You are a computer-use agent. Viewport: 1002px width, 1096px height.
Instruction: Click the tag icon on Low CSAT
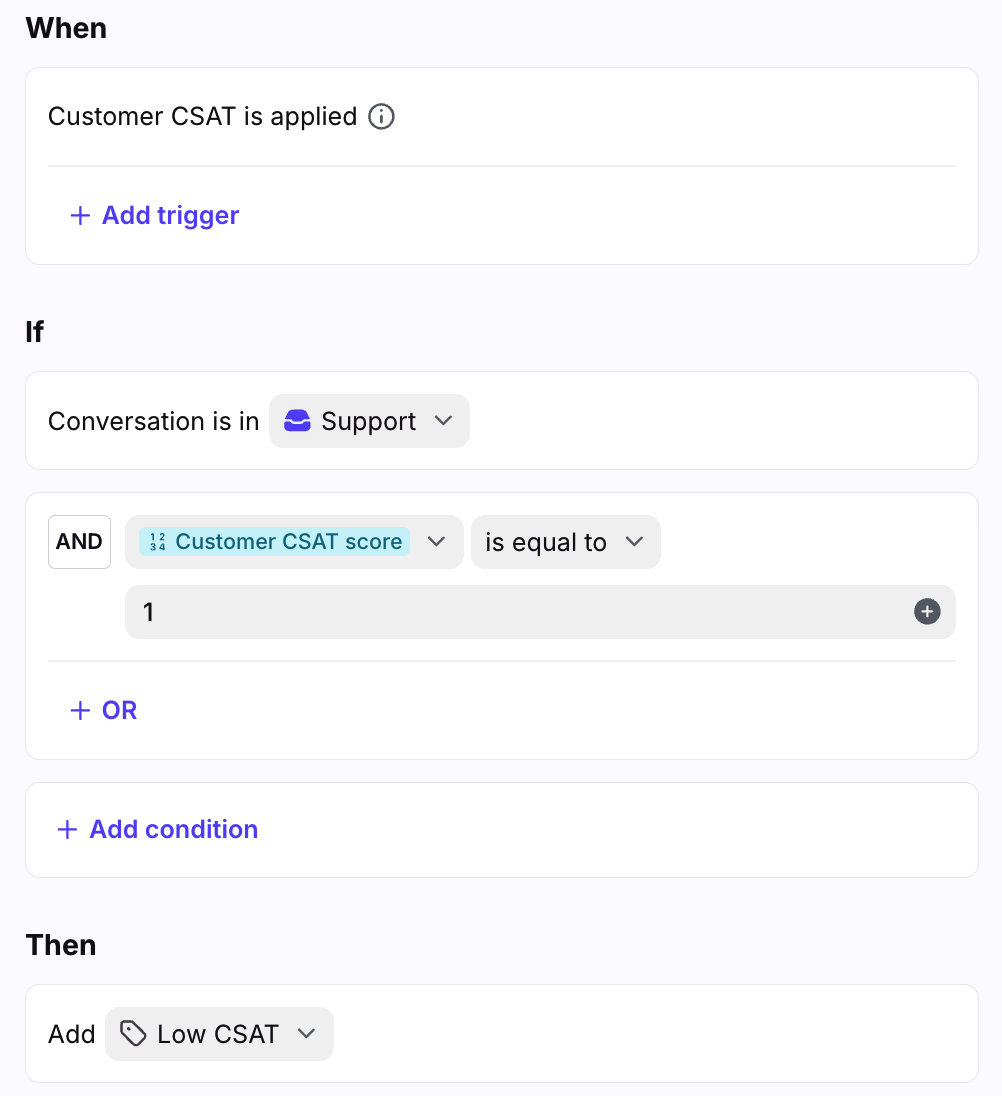133,1034
